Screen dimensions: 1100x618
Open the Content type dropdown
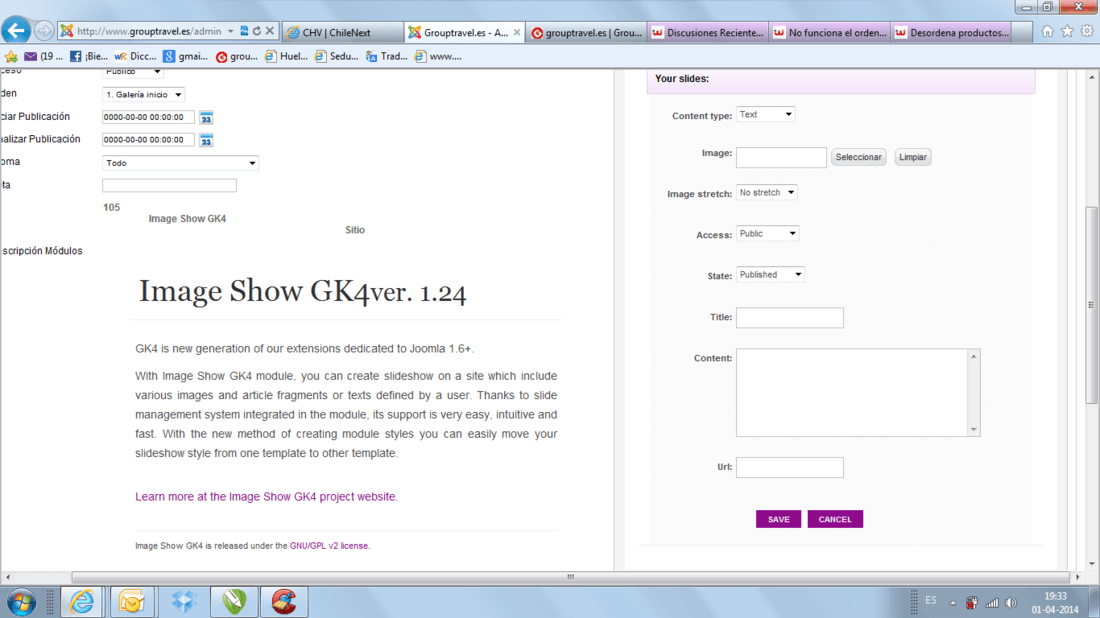(765, 114)
